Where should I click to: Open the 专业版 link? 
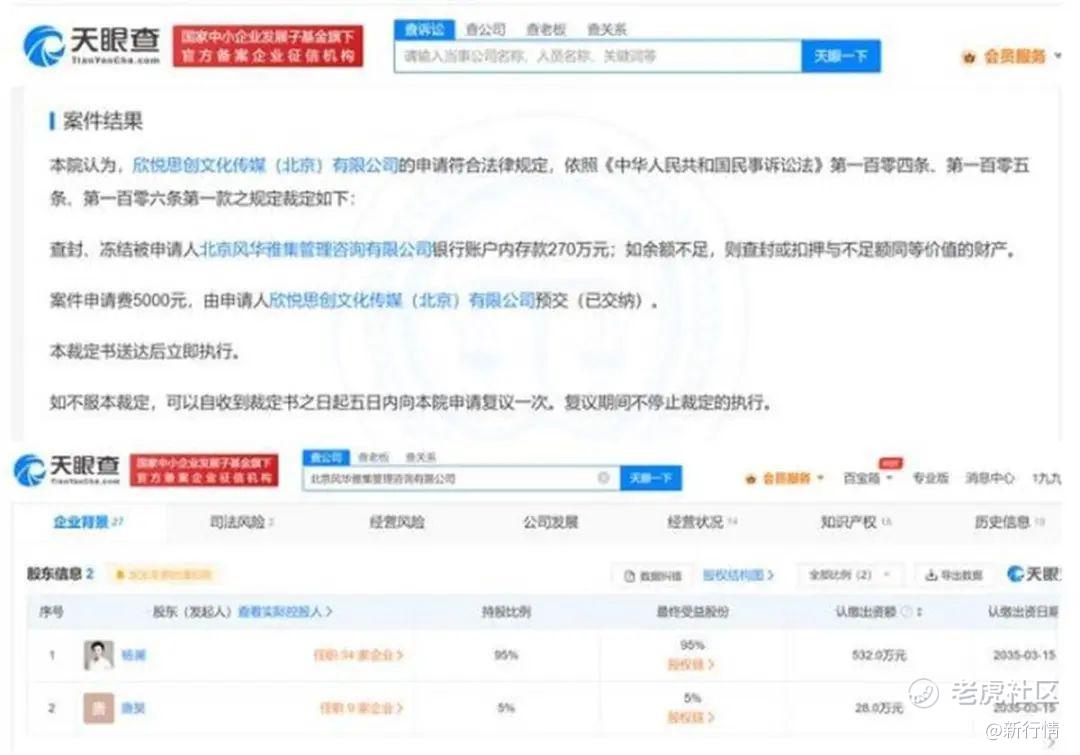[931, 478]
